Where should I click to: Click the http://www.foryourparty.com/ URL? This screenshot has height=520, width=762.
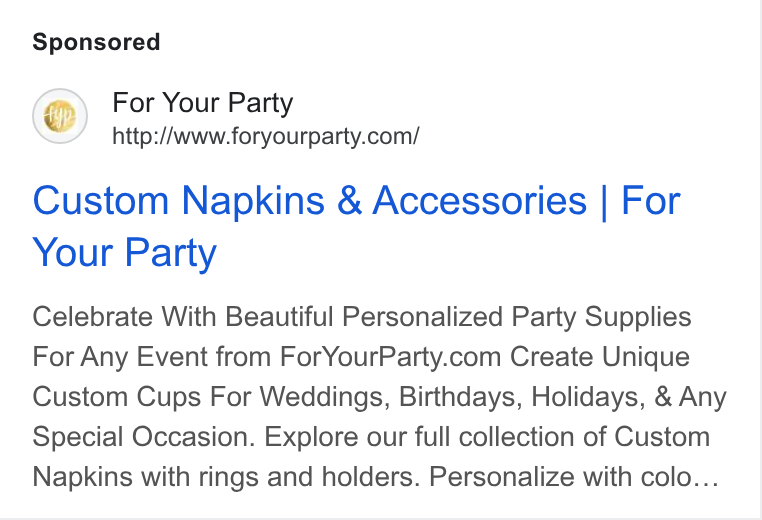(265, 136)
